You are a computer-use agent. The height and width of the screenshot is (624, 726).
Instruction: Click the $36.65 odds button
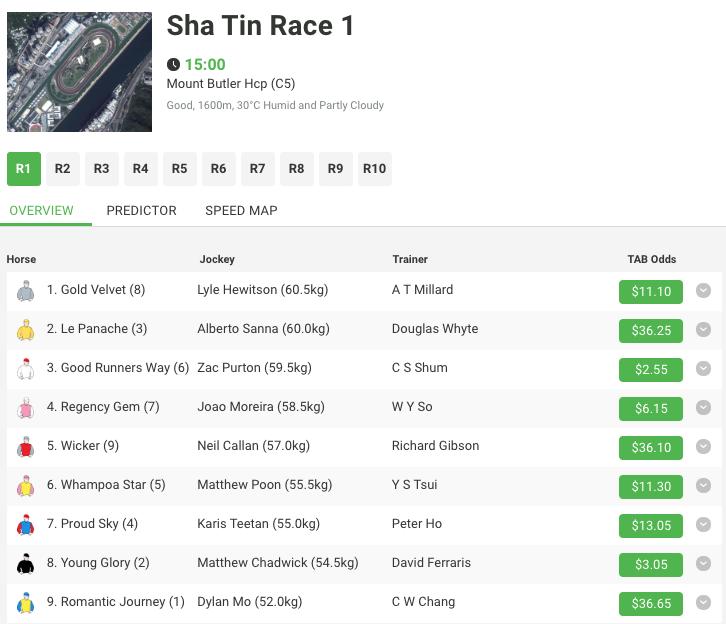coord(651,604)
